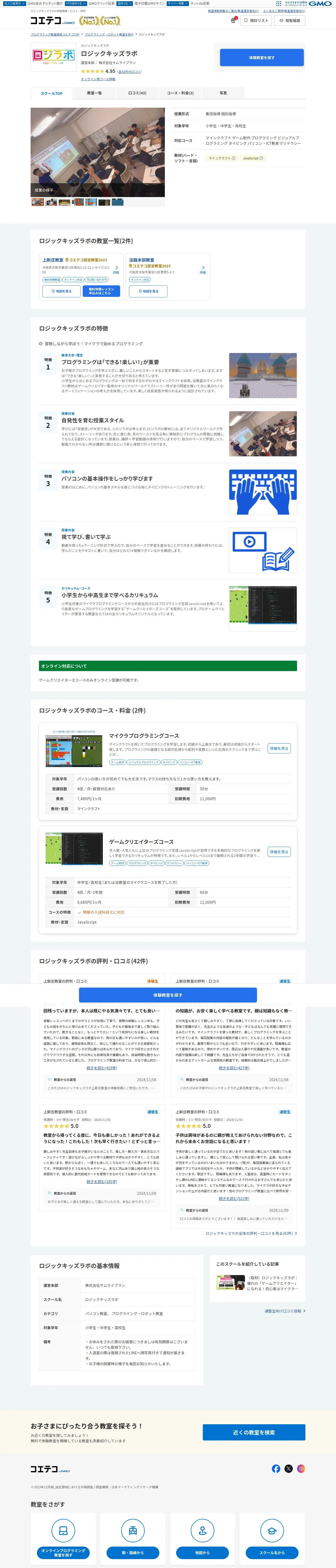Click the GMO logo in top bar
Screen dimensions: 336x1568
point(320,4)
